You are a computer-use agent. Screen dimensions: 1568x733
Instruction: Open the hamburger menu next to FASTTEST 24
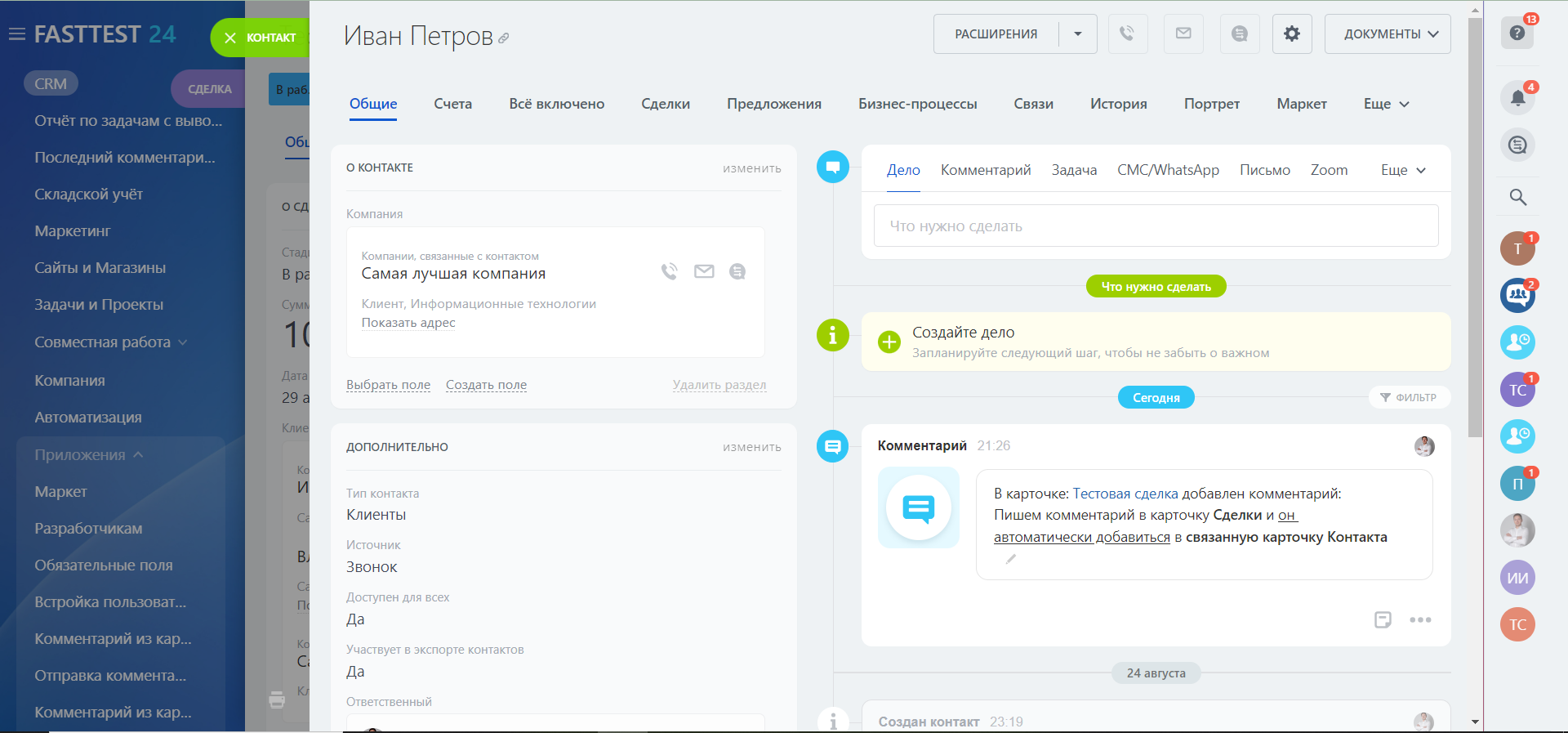[16, 34]
